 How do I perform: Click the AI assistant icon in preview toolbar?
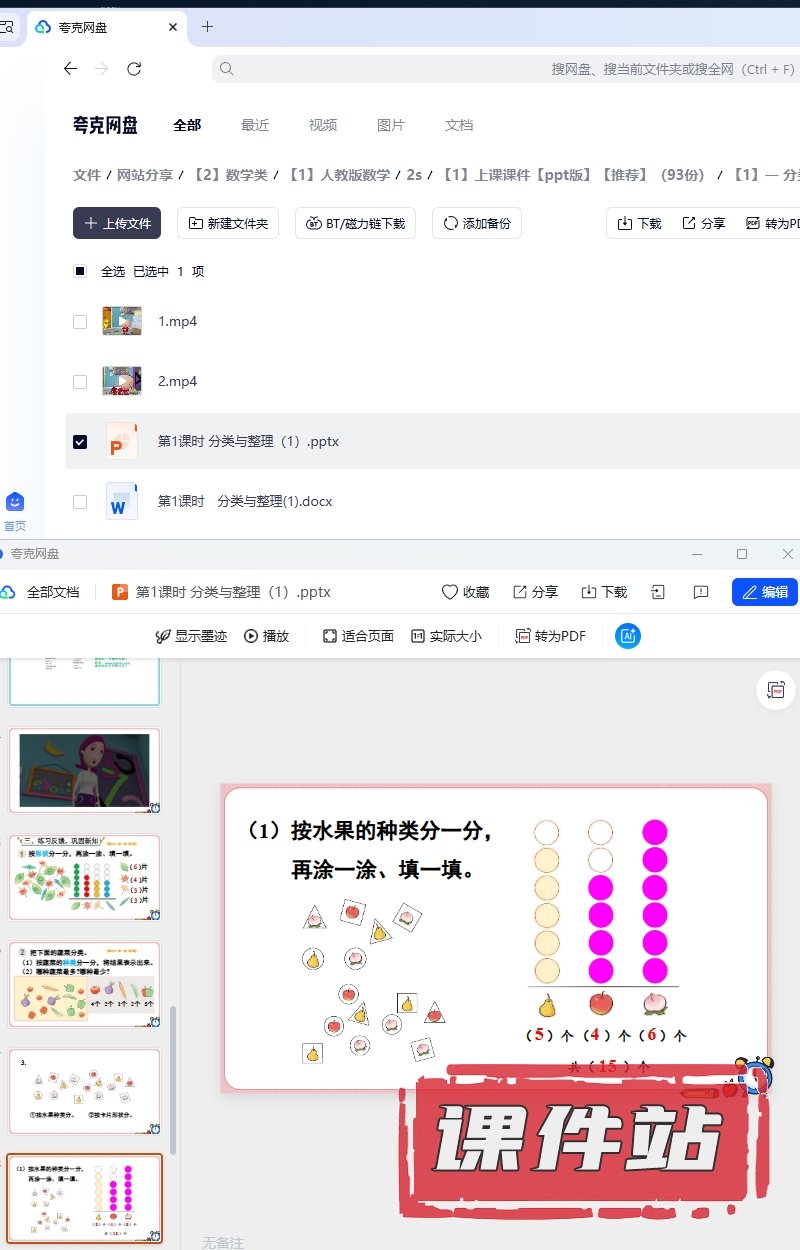[628, 636]
